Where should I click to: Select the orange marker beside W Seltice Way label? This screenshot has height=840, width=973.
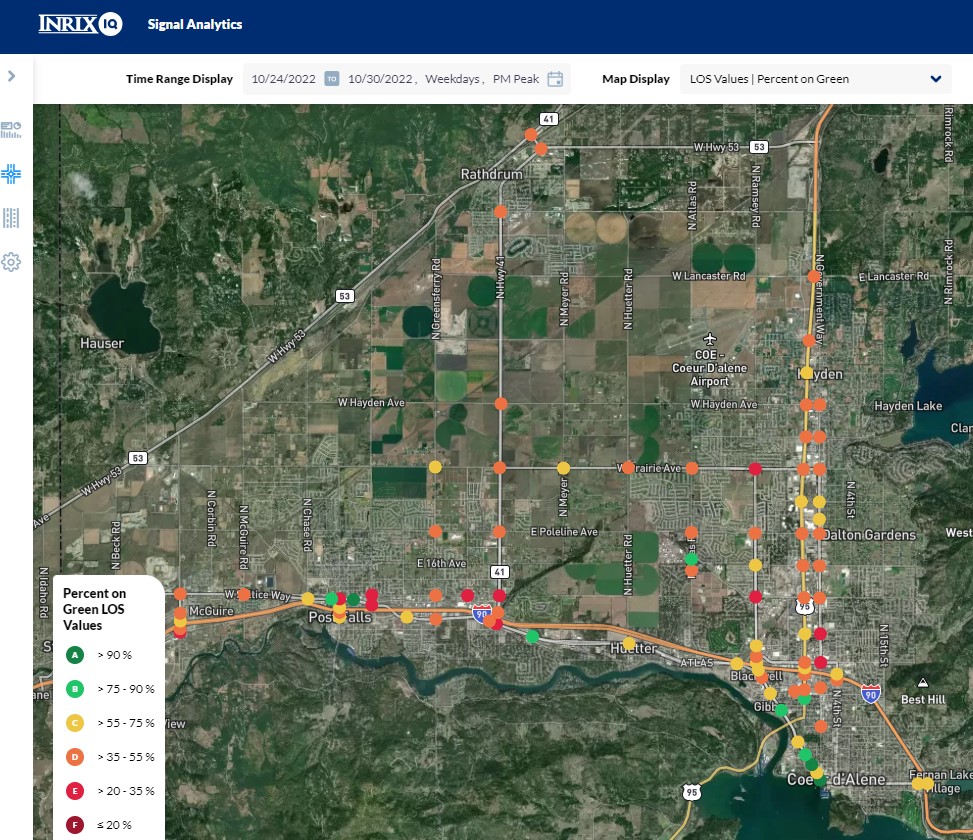(x=244, y=594)
